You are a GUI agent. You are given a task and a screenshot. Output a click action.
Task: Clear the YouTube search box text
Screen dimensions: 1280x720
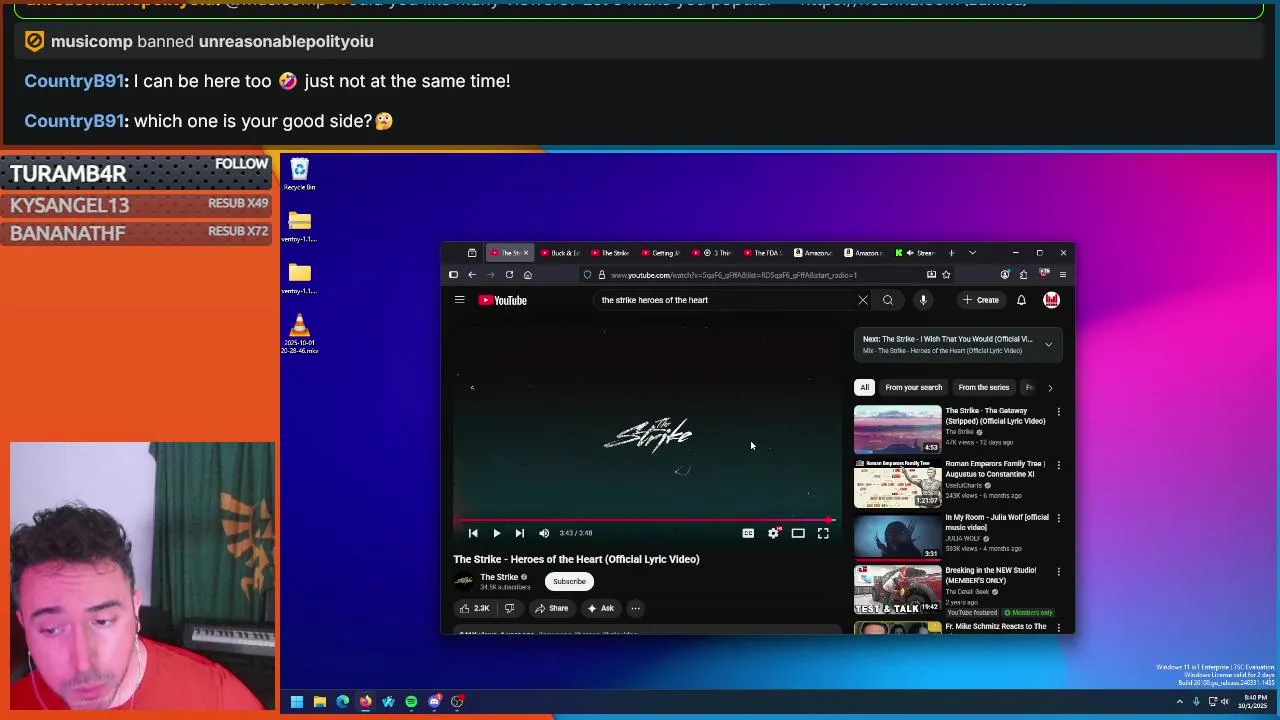click(x=863, y=300)
